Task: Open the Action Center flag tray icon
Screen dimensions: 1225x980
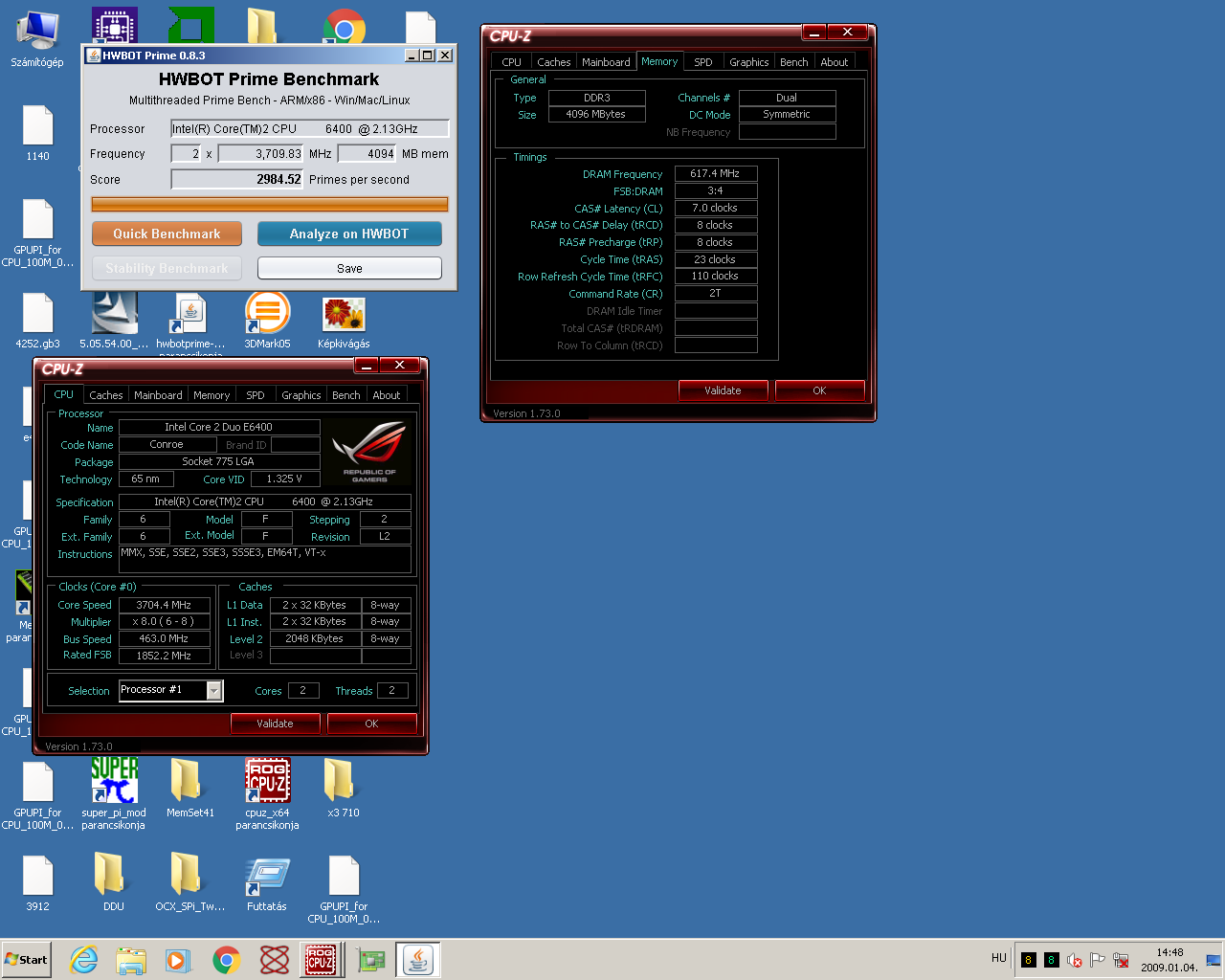Action: pos(1097,960)
